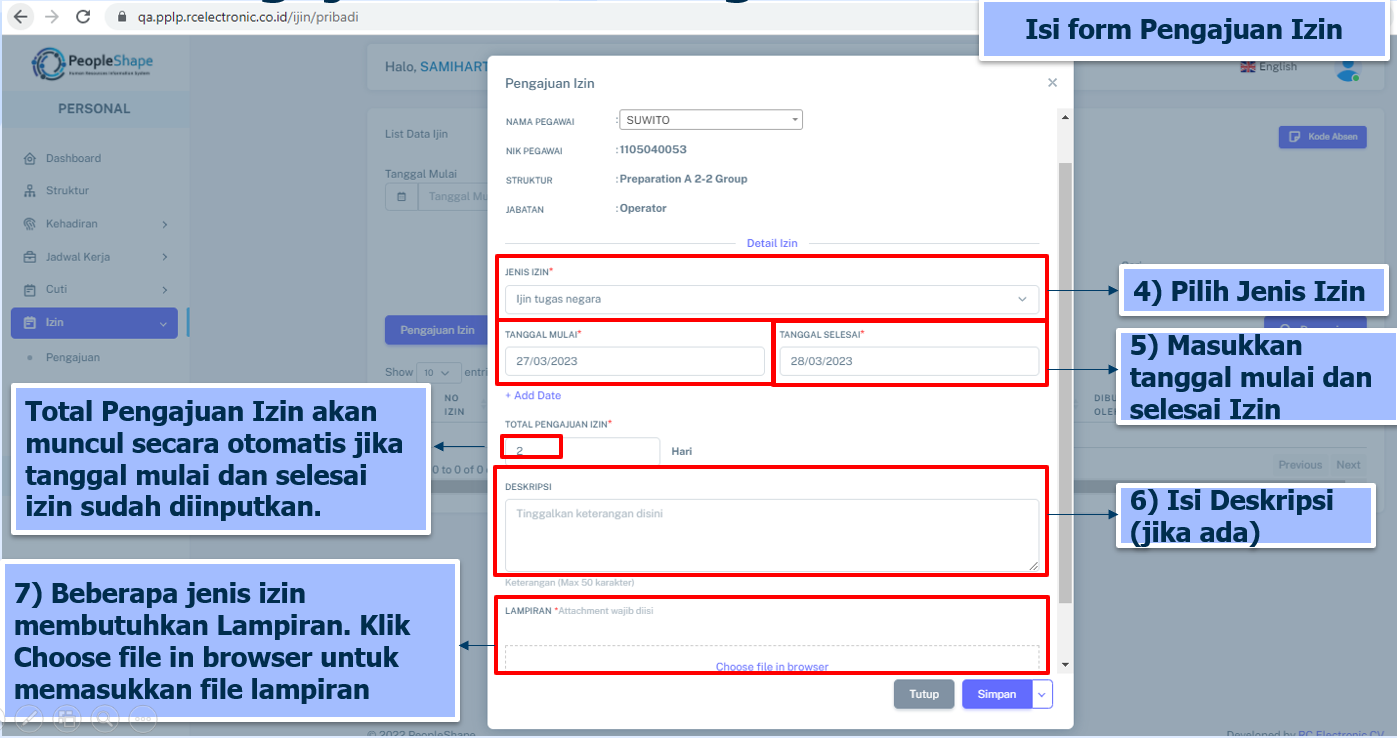This screenshot has width=1397, height=738.
Task: Click the Struktur organization icon
Action: (30, 191)
